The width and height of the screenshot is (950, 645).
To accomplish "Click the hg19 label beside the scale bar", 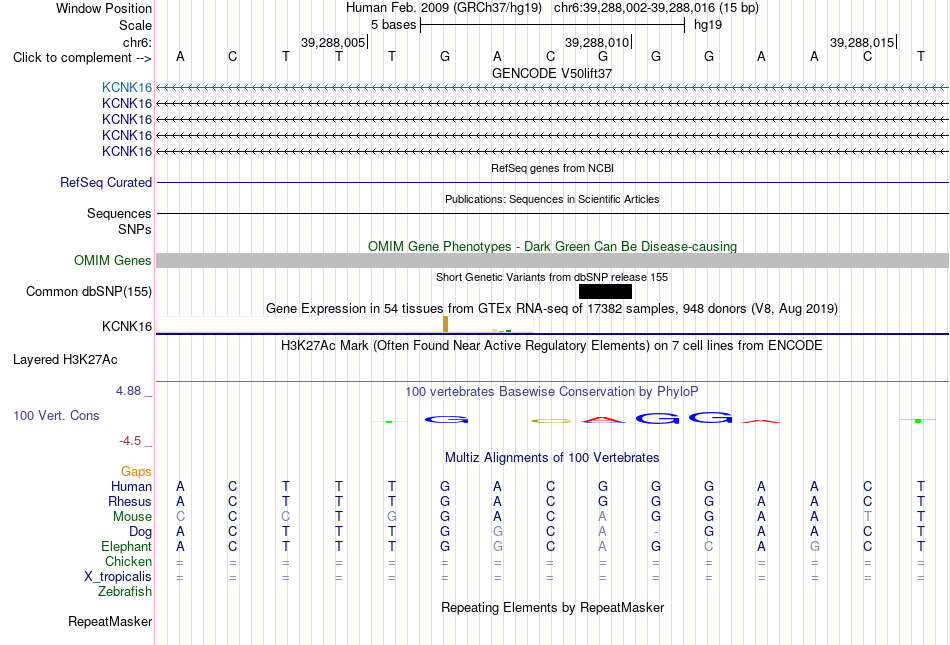I will coord(708,25).
